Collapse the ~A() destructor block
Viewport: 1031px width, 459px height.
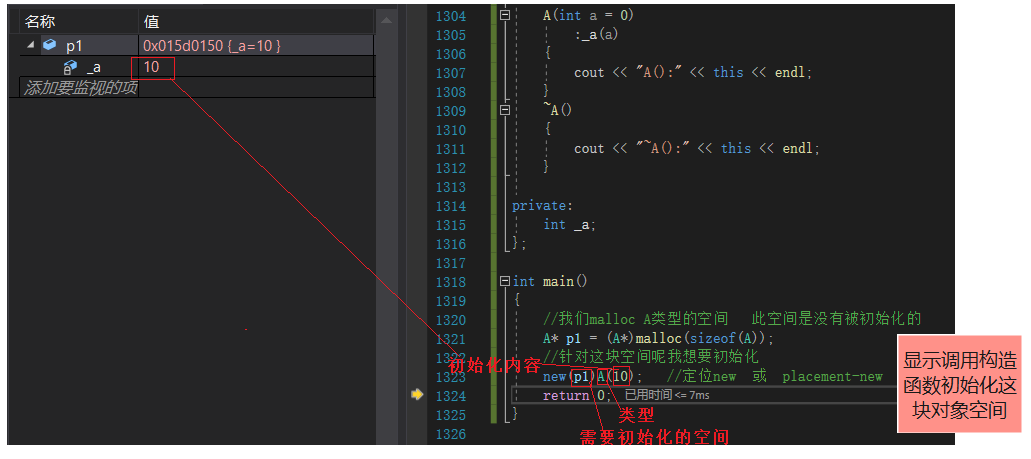[x=505, y=110]
